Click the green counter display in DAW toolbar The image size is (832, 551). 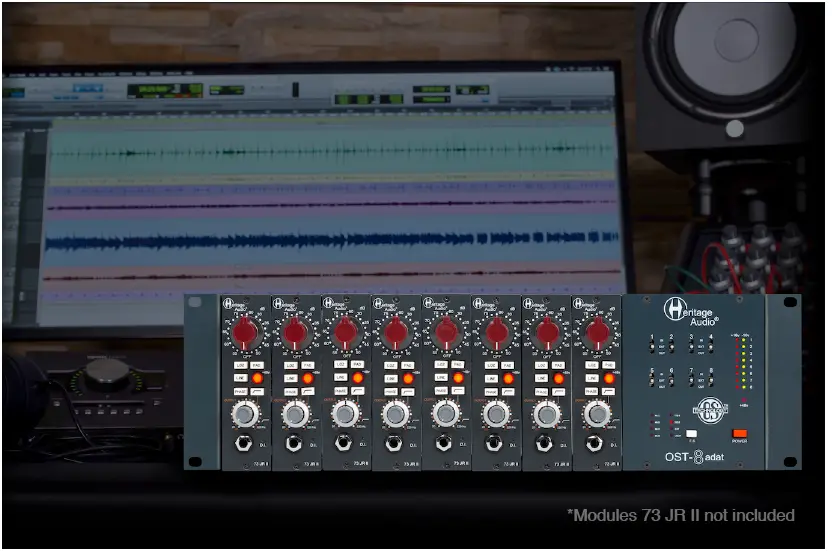(164, 90)
